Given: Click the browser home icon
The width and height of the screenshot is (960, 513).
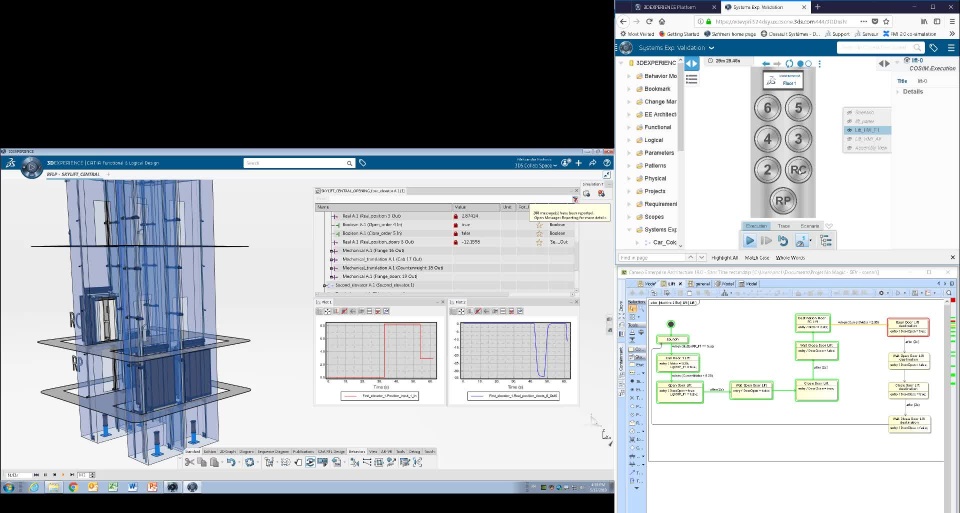Looking at the screenshot, I should point(662,21).
